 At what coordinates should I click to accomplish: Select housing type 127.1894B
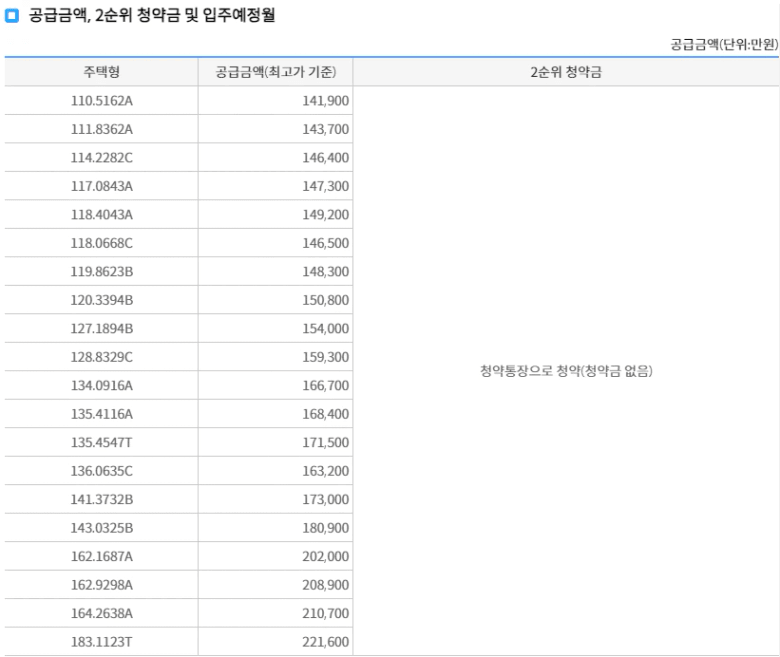(101, 328)
